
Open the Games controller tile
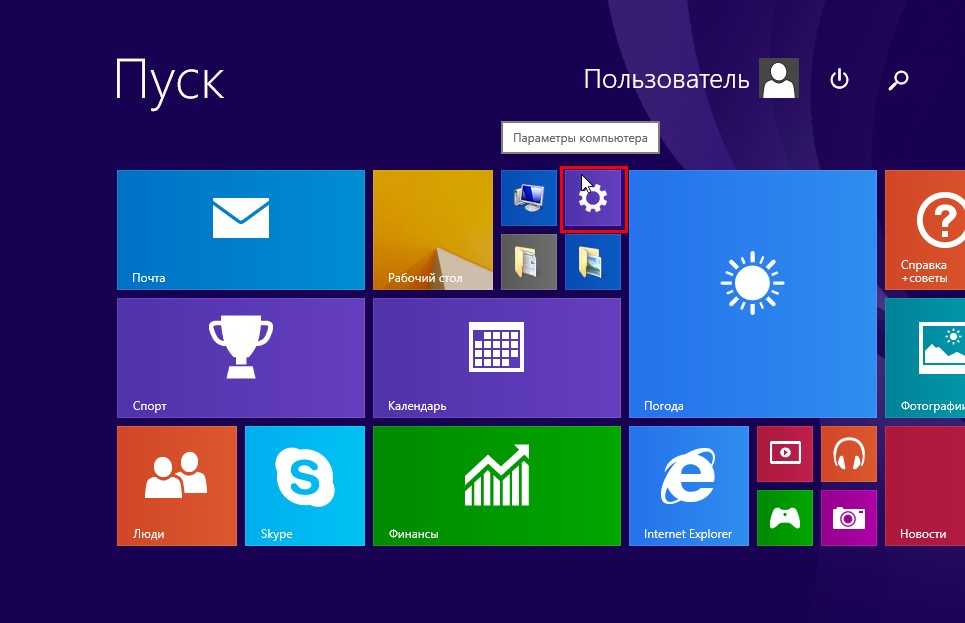[785, 517]
